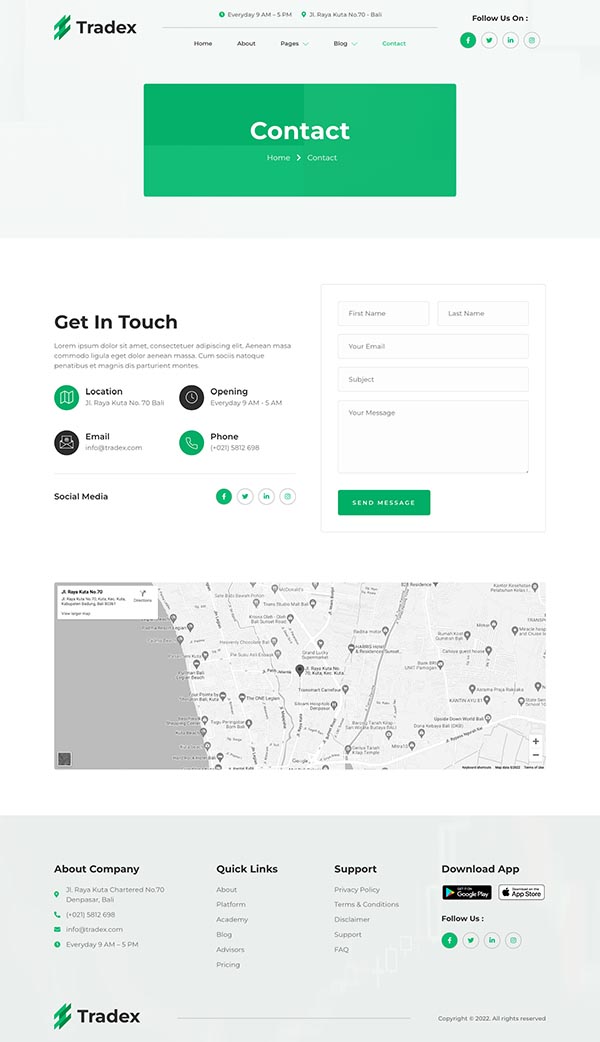The width and height of the screenshot is (600, 1042).
Task: Click the dark Opening clock icon
Action: [191, 397]
